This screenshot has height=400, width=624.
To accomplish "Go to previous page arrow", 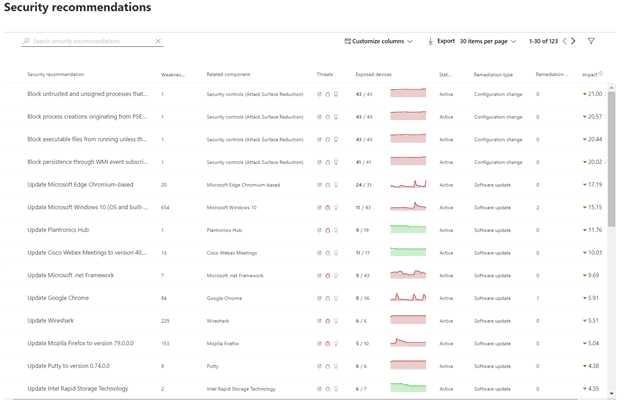I will click(564, 41).
